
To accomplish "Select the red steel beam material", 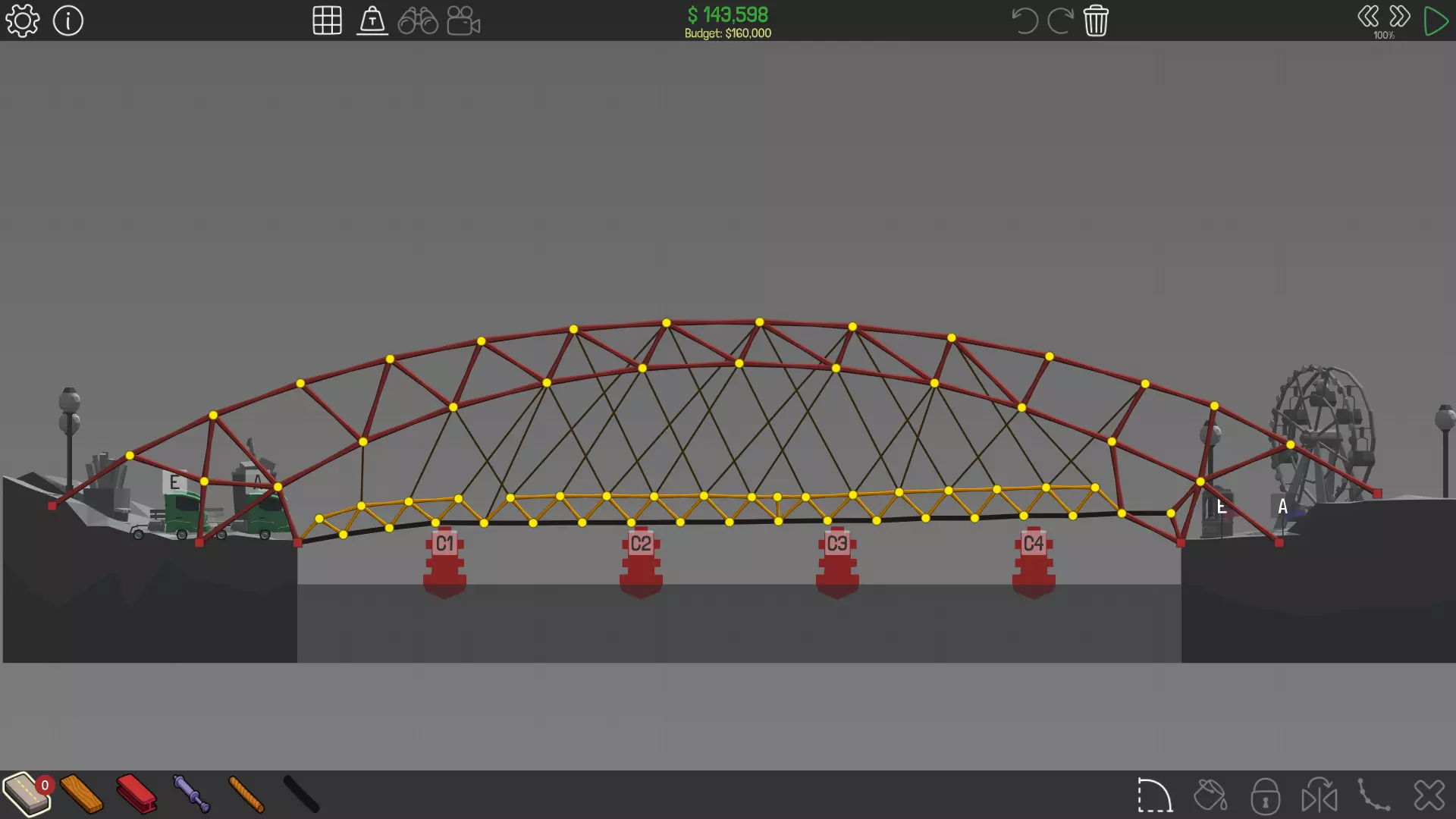I will click(136, 794).
